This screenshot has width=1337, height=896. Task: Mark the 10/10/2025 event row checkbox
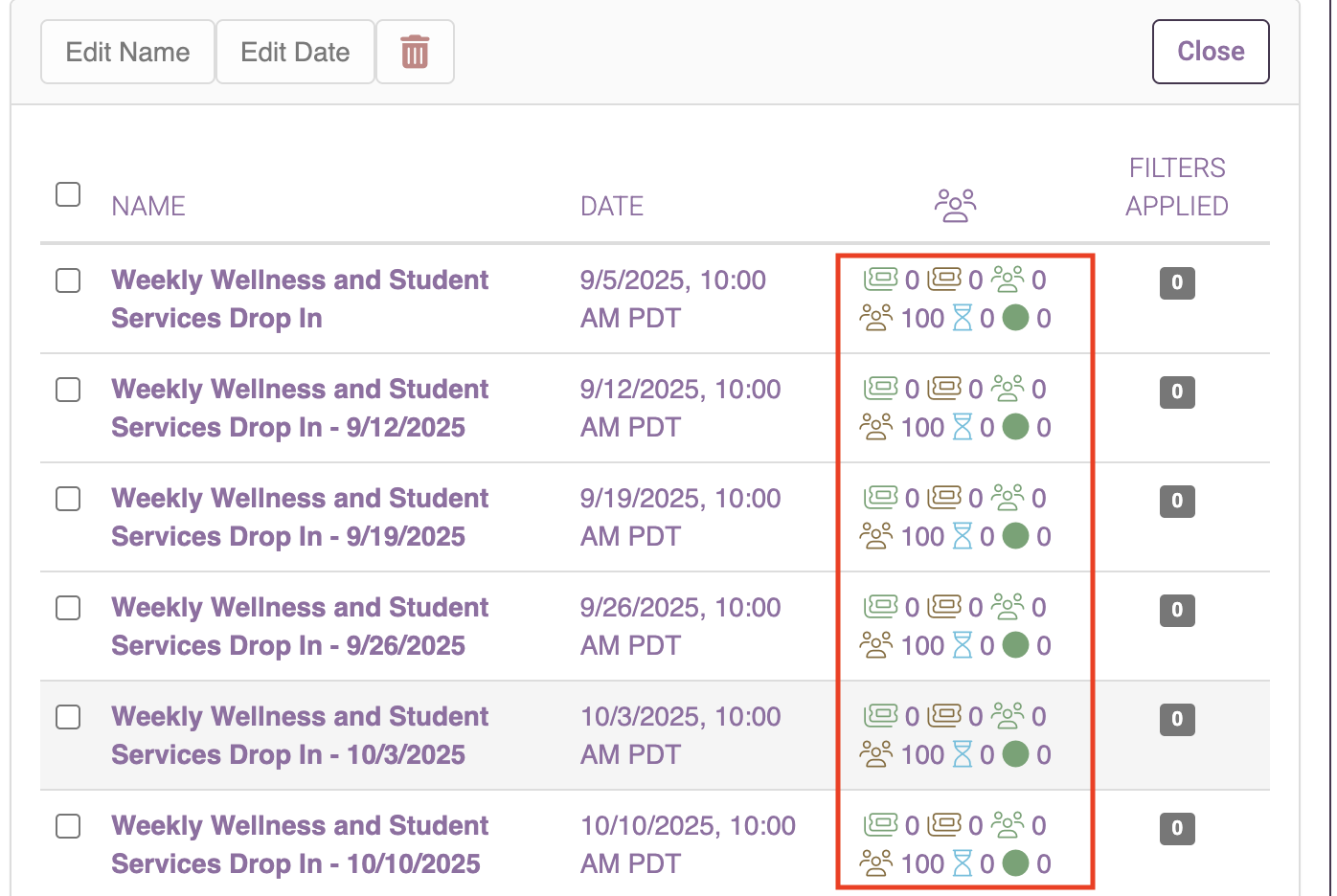[x=68, y=826]
